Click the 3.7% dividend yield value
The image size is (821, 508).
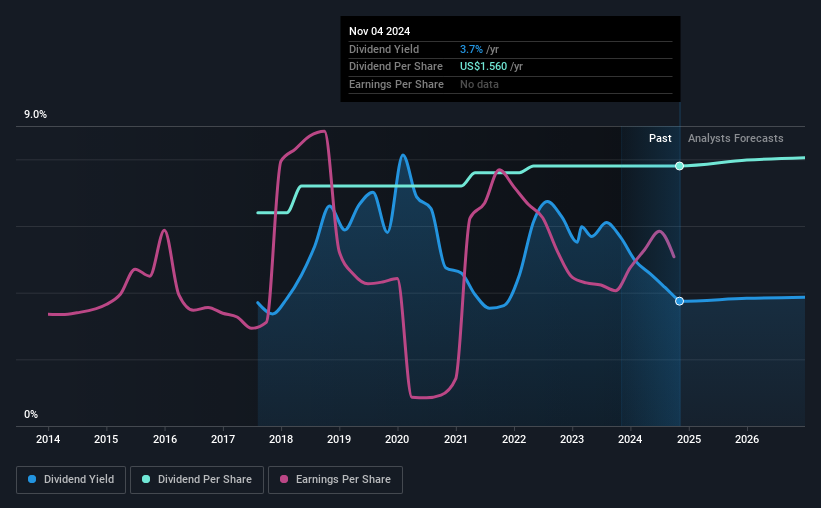pyautogui.click(x=471, y=49)
